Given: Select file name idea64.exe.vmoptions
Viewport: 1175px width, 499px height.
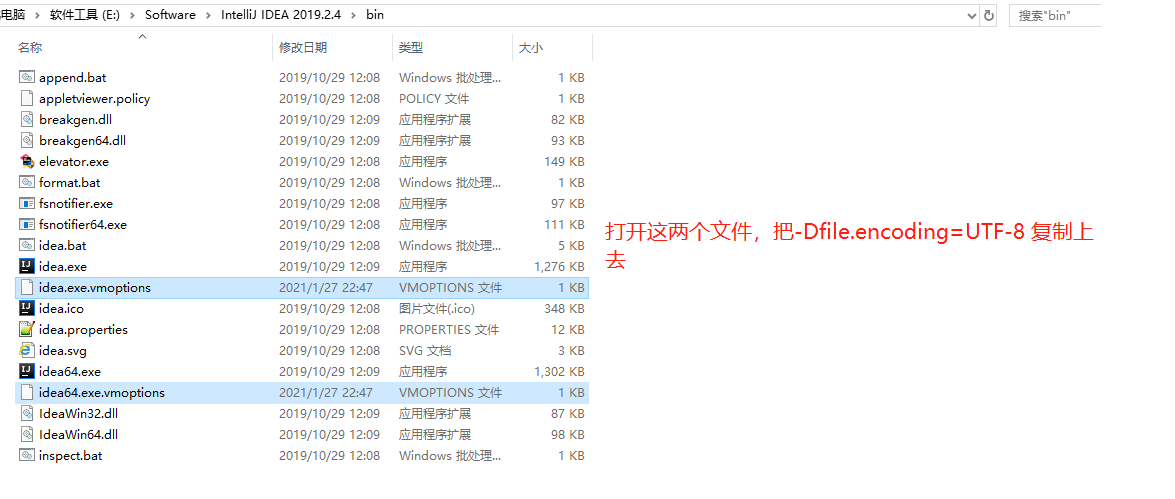Looking at the screenshot, I should coord(102,392).
